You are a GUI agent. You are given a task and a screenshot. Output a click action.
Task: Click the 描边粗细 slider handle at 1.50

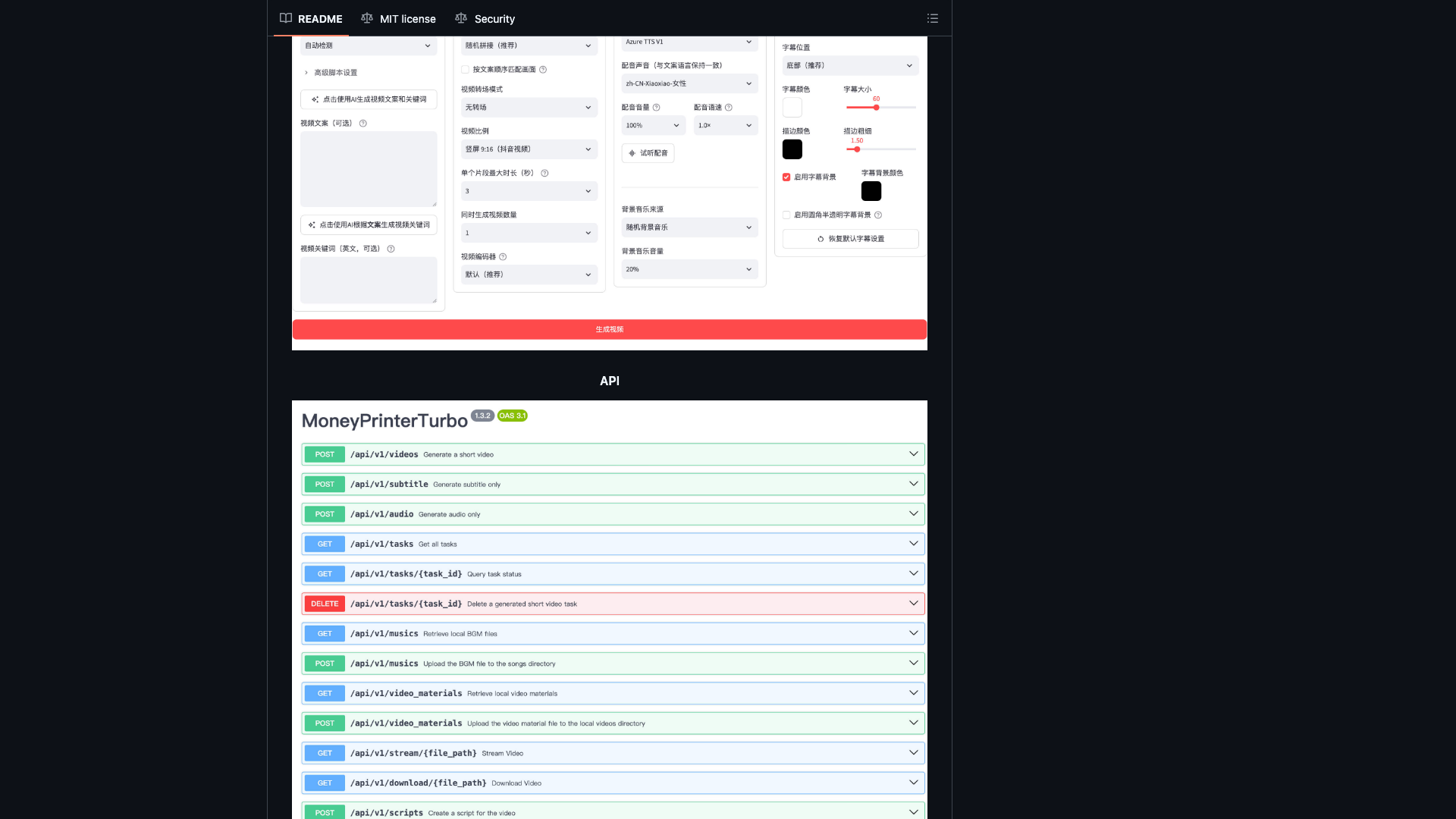pyautogui.click(x=857, y=149)
